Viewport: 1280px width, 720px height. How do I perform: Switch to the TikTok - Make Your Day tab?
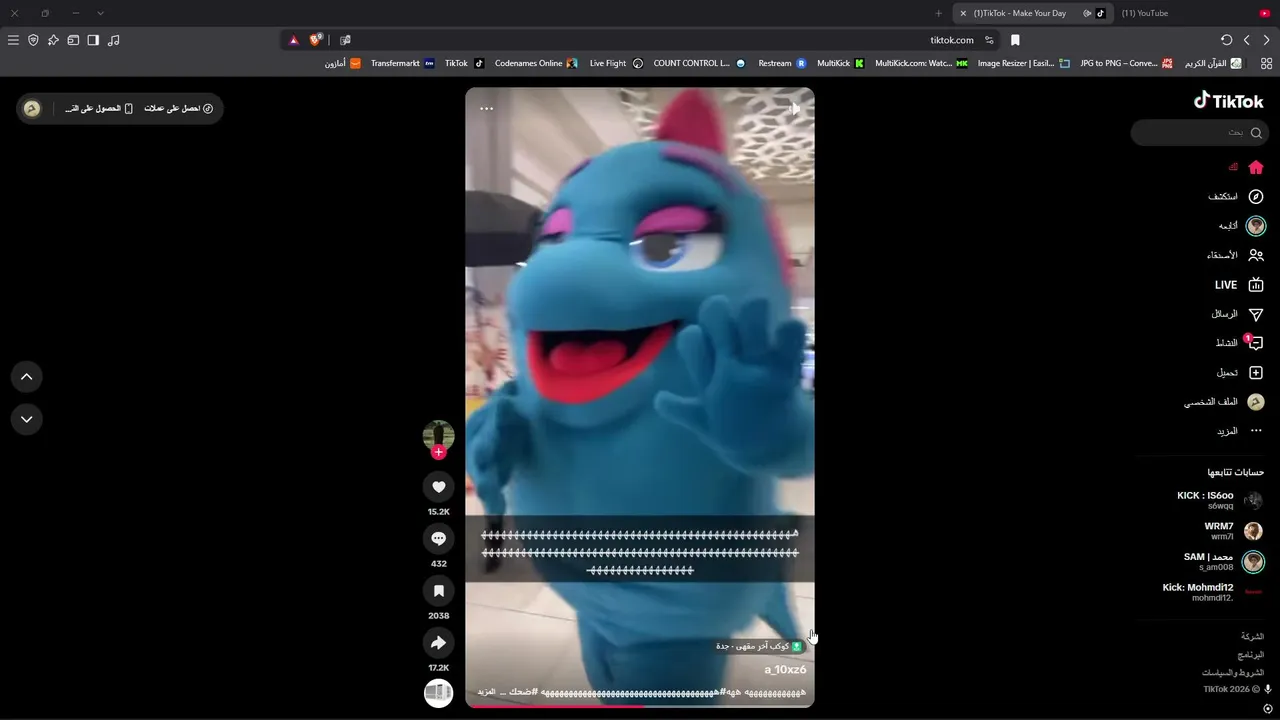(x=1032, y=13)
